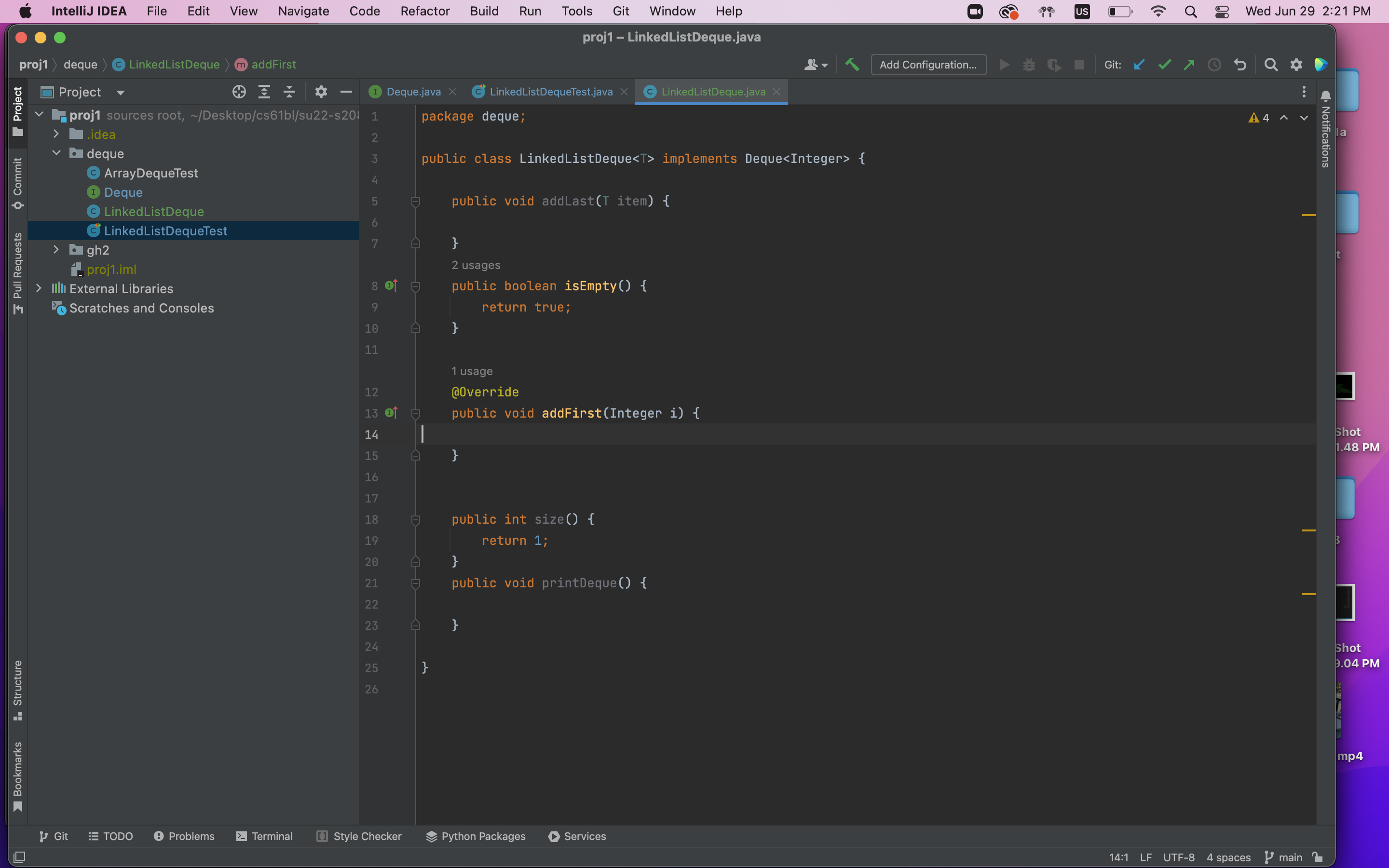
Task: Toggle the Structure tool window
Action: pos(18,690)
